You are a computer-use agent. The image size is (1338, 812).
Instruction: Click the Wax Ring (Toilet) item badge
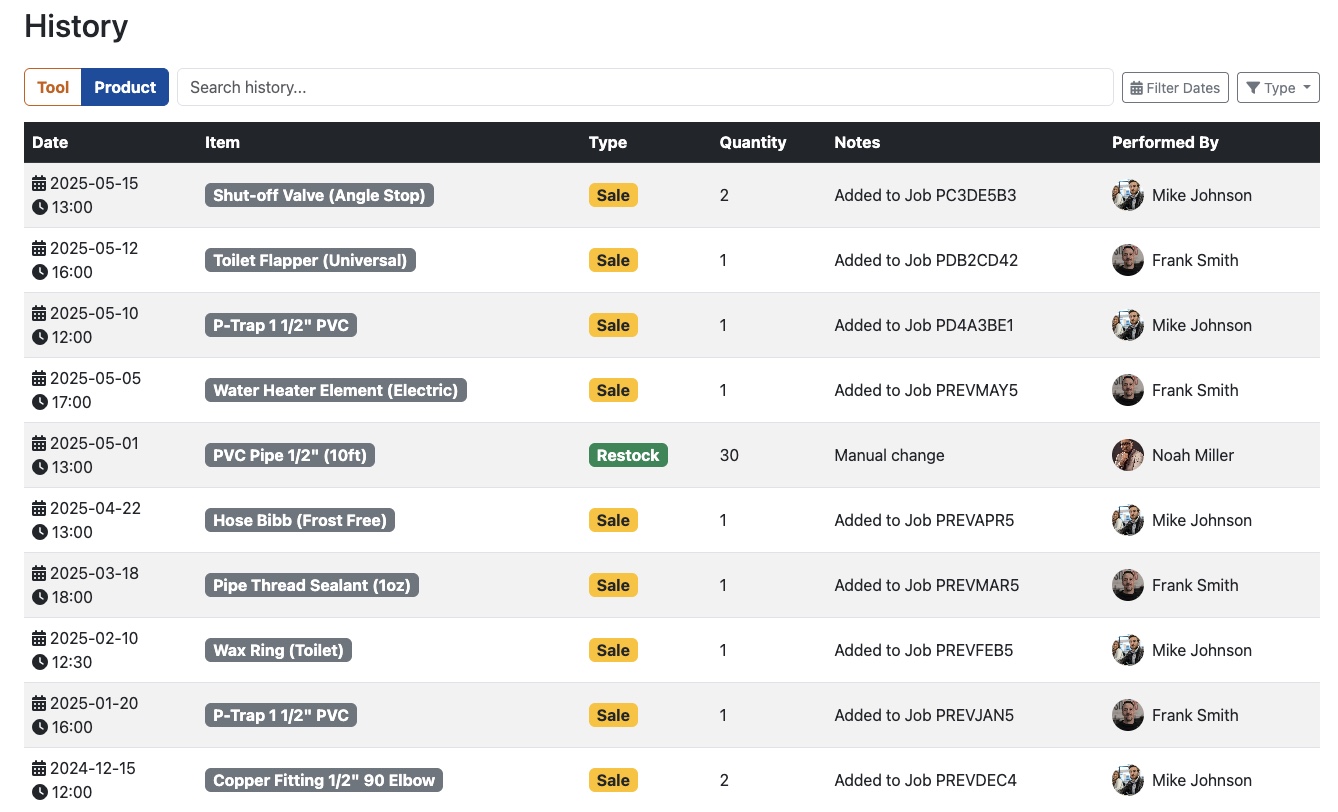[x=278, y=650]
